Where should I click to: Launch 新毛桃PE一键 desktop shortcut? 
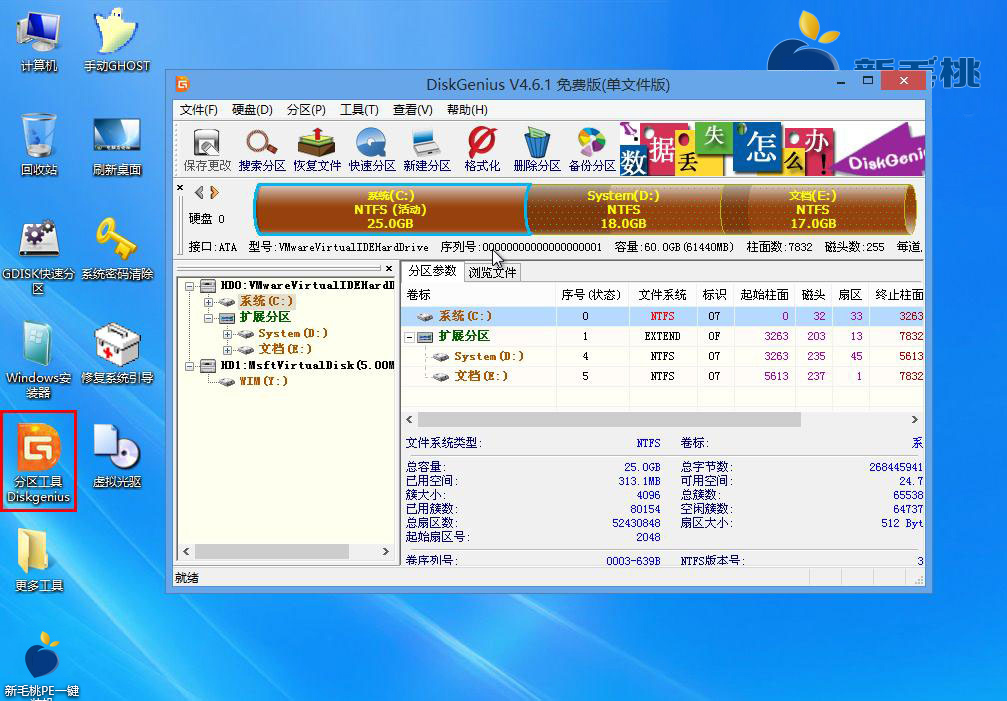coord(41,666)
